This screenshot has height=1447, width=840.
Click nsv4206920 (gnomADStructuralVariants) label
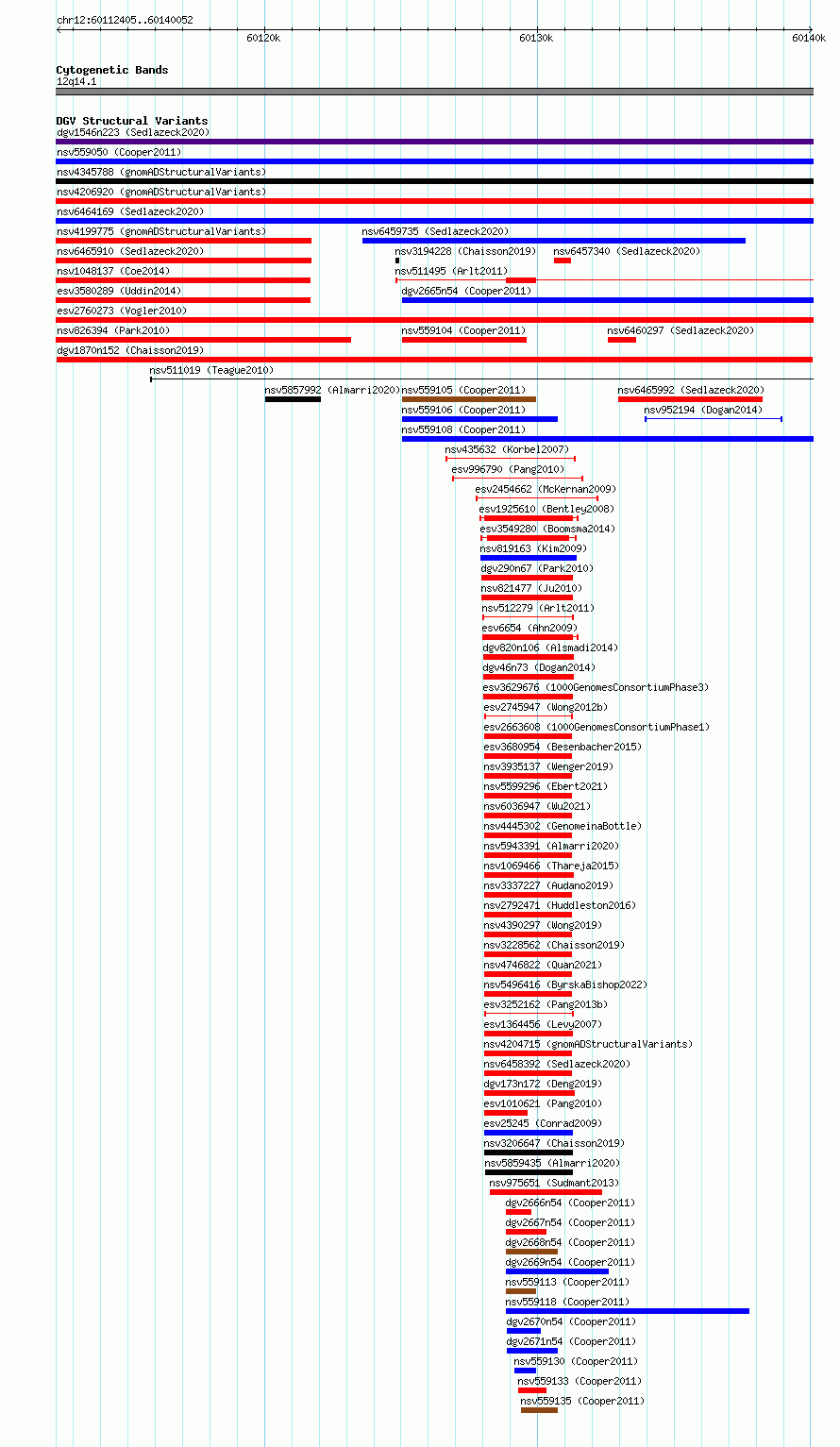161,192
